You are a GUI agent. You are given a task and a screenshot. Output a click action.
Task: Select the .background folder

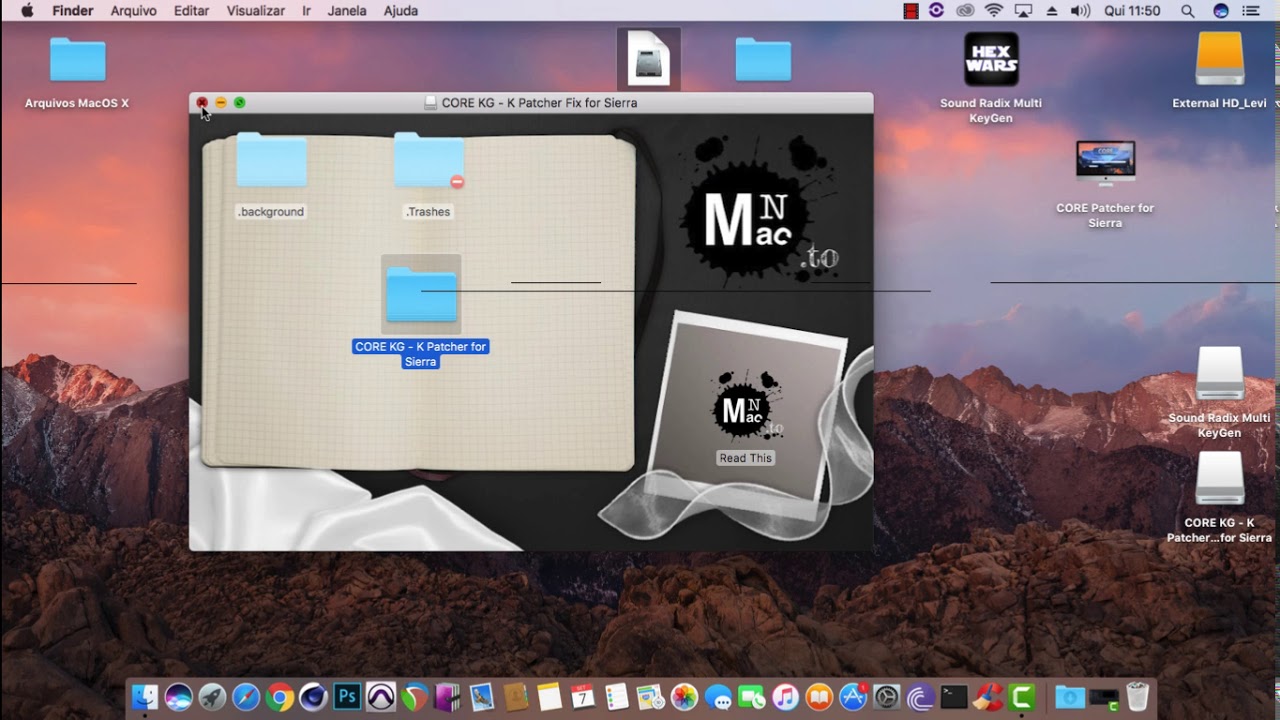(x=271, y=162)
